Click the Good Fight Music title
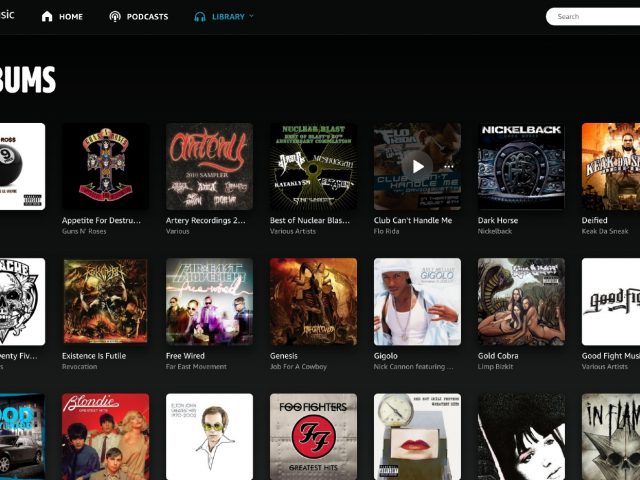The height and width of the screenshot is (480, 640). coord(611,356)
